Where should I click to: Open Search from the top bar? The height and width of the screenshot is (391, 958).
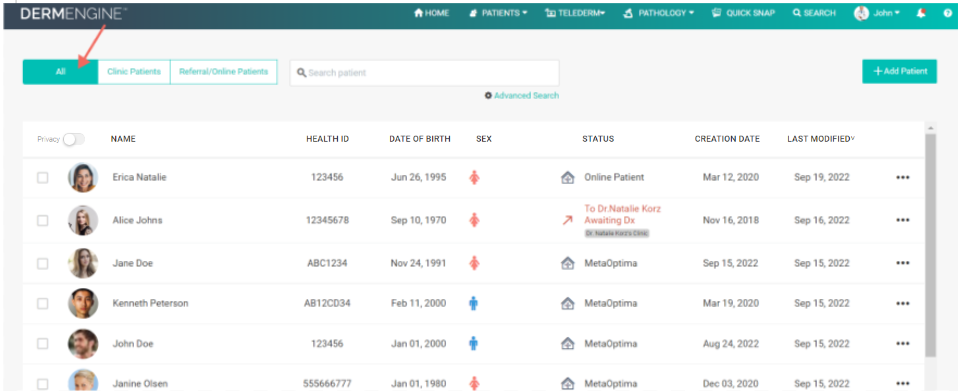814,13
